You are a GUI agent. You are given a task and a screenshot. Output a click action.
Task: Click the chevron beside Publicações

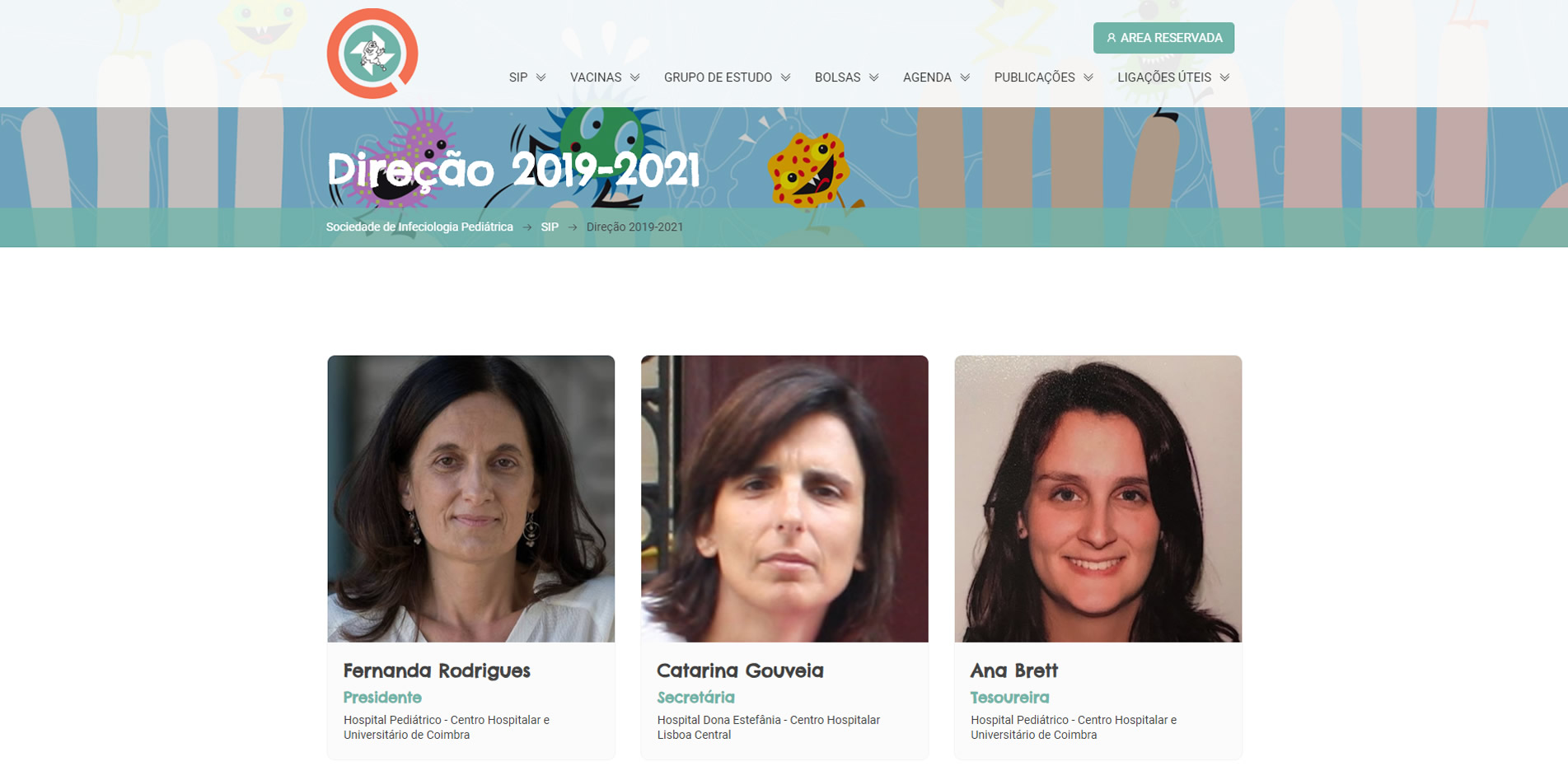pos(1088,77)
